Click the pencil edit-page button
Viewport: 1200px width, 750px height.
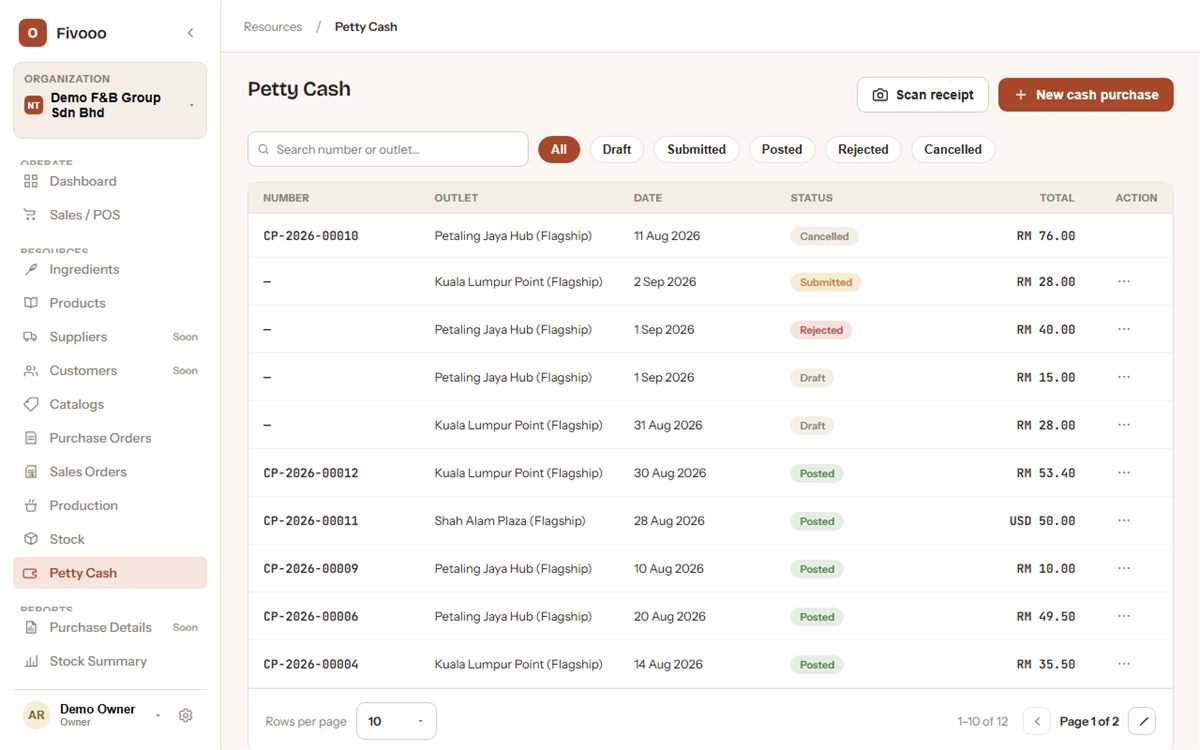(1142, 721)
